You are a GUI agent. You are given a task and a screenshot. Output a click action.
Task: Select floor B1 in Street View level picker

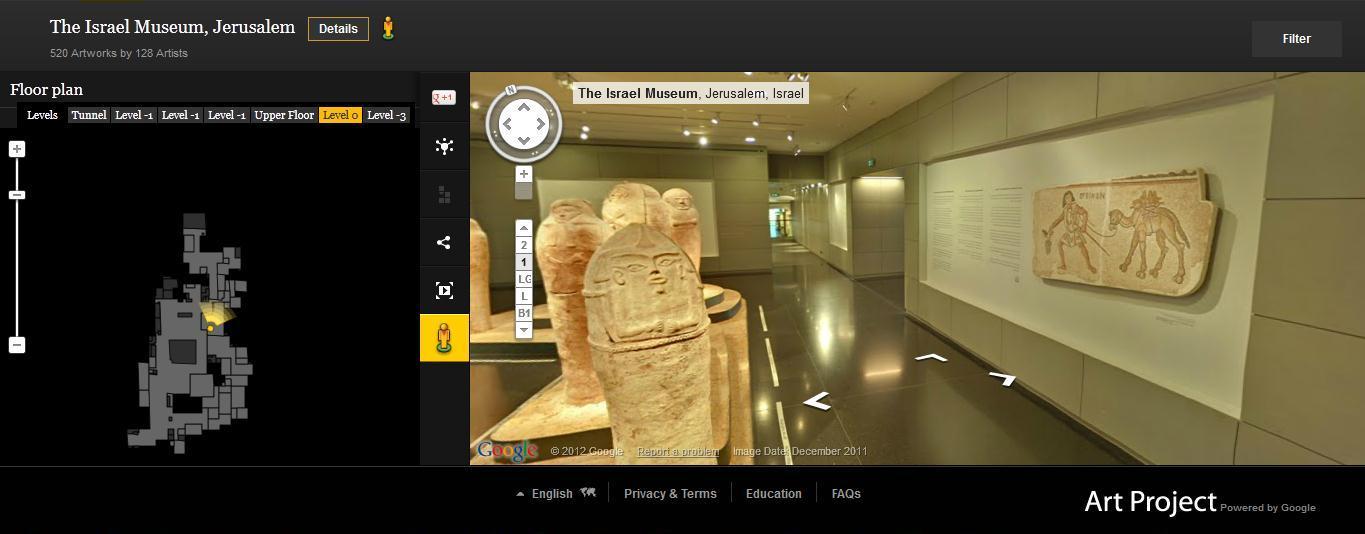[523, 313]
